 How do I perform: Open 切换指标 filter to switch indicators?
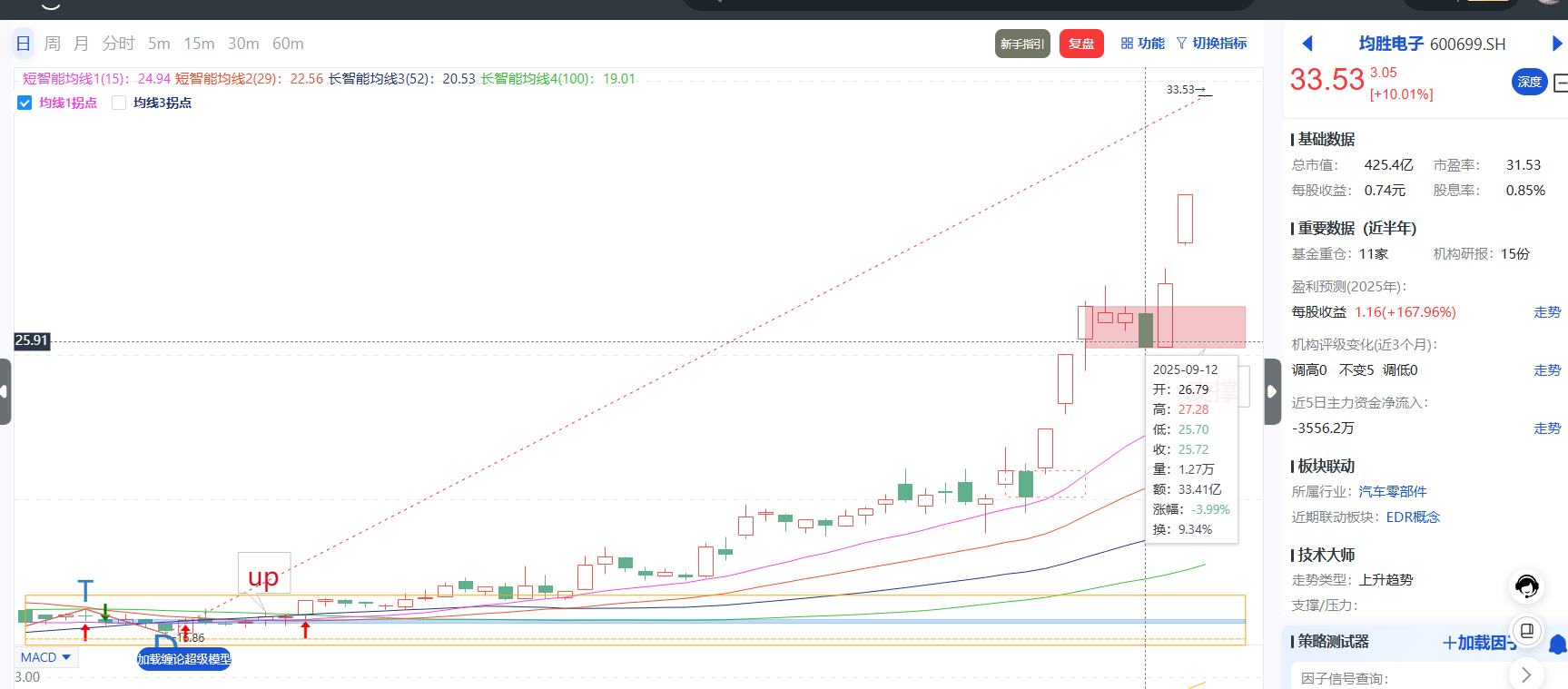click(1211, 44)
